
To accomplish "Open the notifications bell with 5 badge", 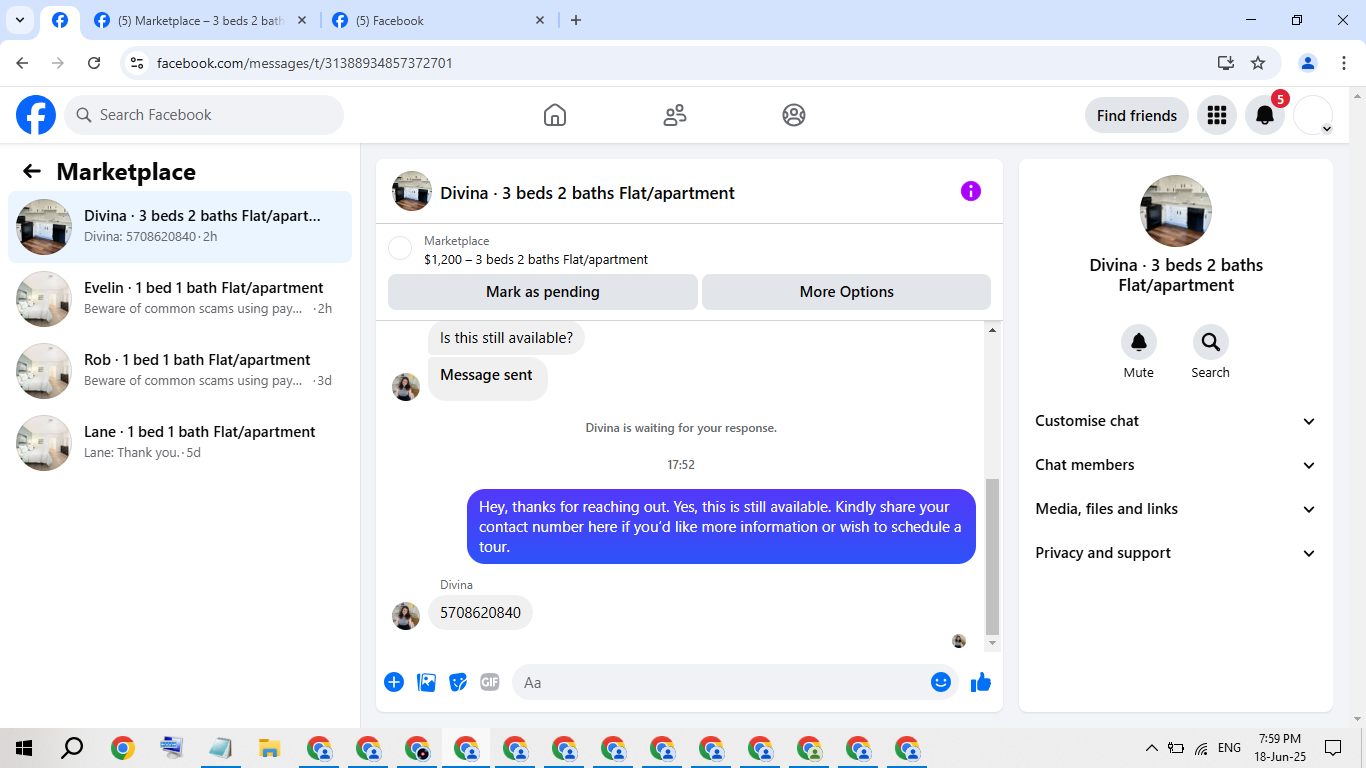I will tap(1265, 115).
